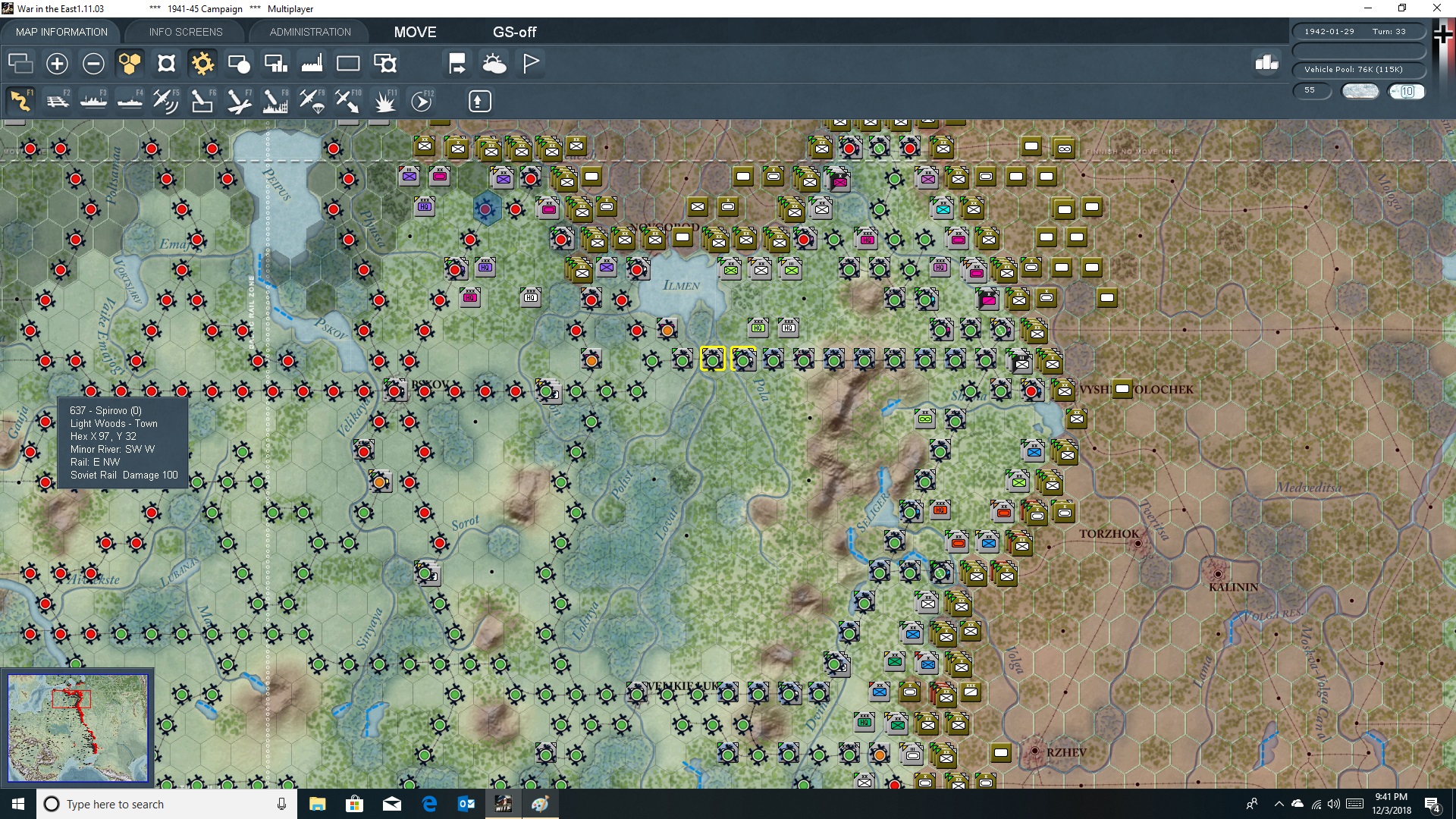Screen dimensions: 1456x819
Task: Toggle the rectangle with circle icon
Action: point(239,64)
